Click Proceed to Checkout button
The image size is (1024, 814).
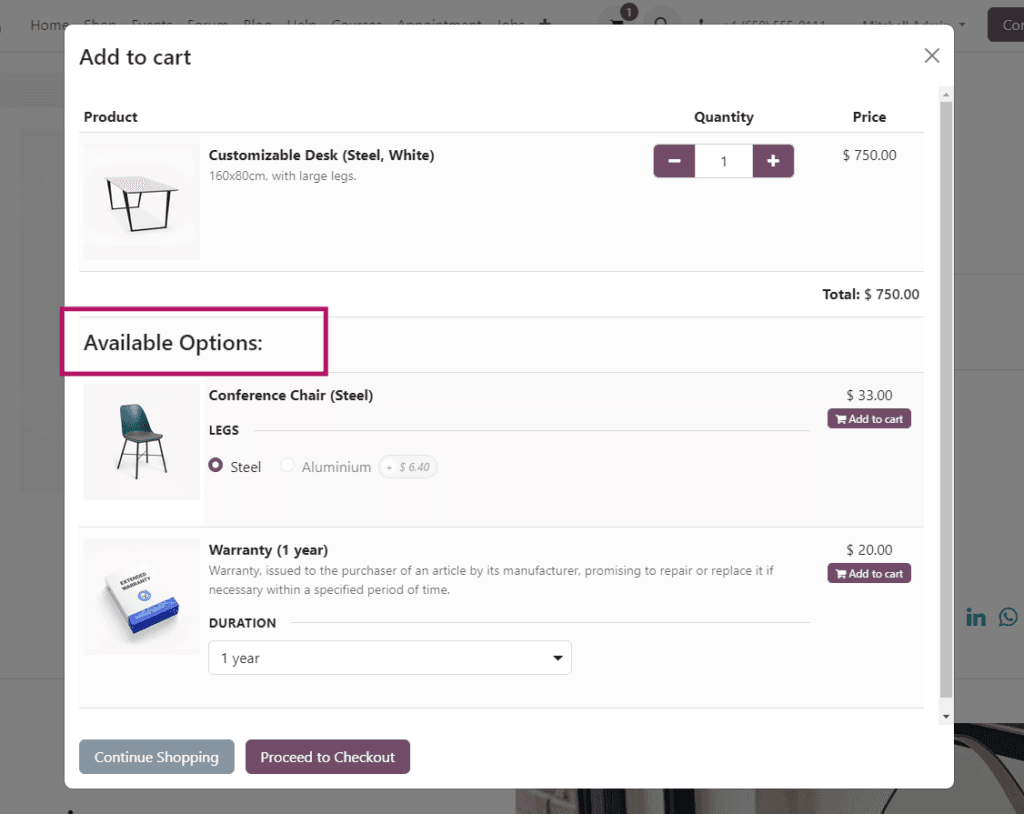pyautogui.click(x=328, y=757)
